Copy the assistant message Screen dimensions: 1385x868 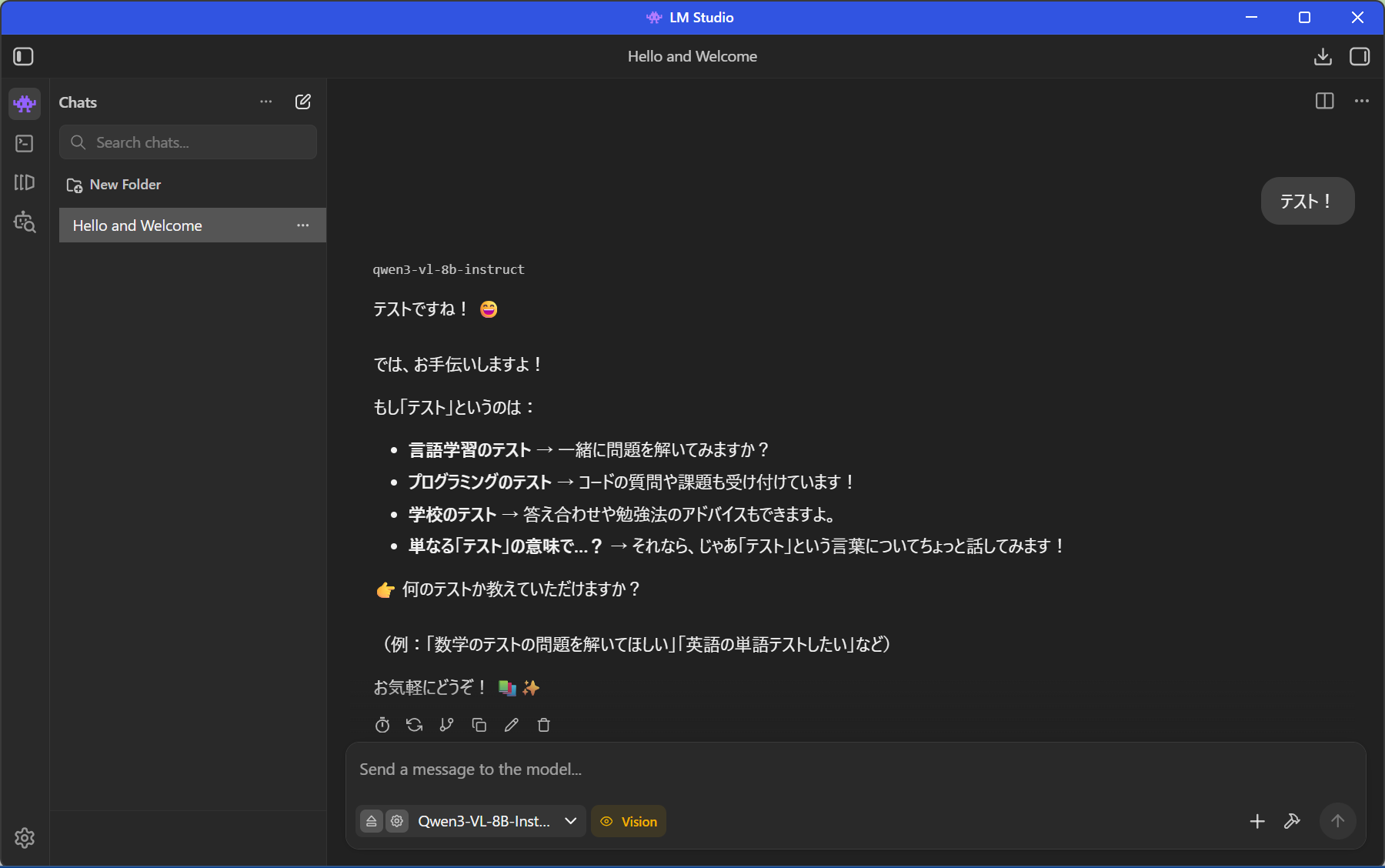pos(479,725)
